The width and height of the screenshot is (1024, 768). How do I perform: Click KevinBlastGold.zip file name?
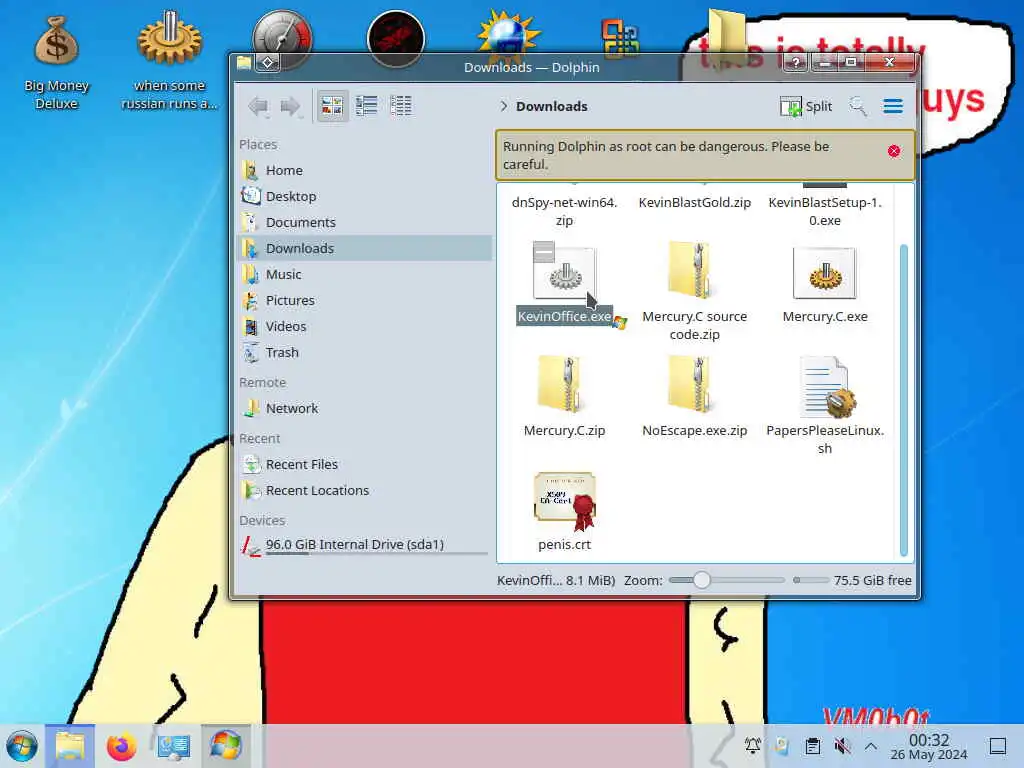pos(694,203)
